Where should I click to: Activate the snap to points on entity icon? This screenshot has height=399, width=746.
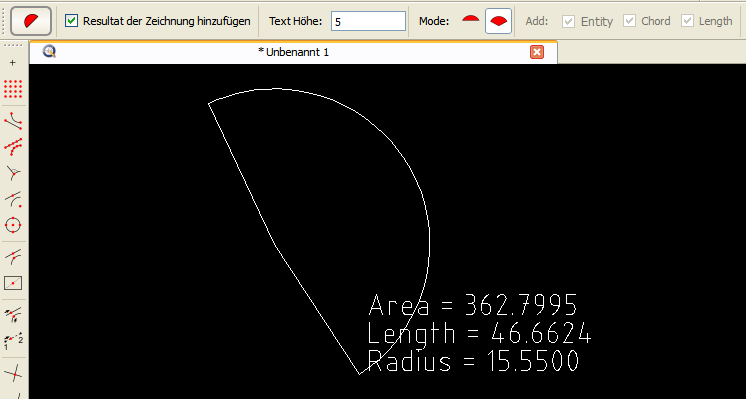tap(13, 147)
